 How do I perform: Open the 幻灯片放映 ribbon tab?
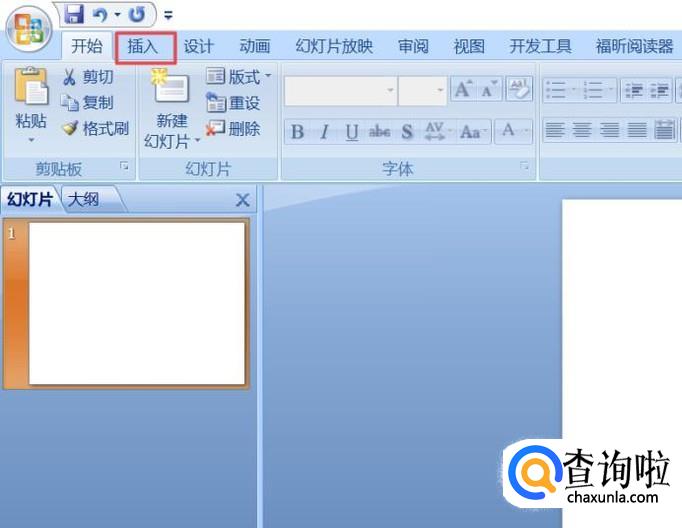[x=334, y=46]
